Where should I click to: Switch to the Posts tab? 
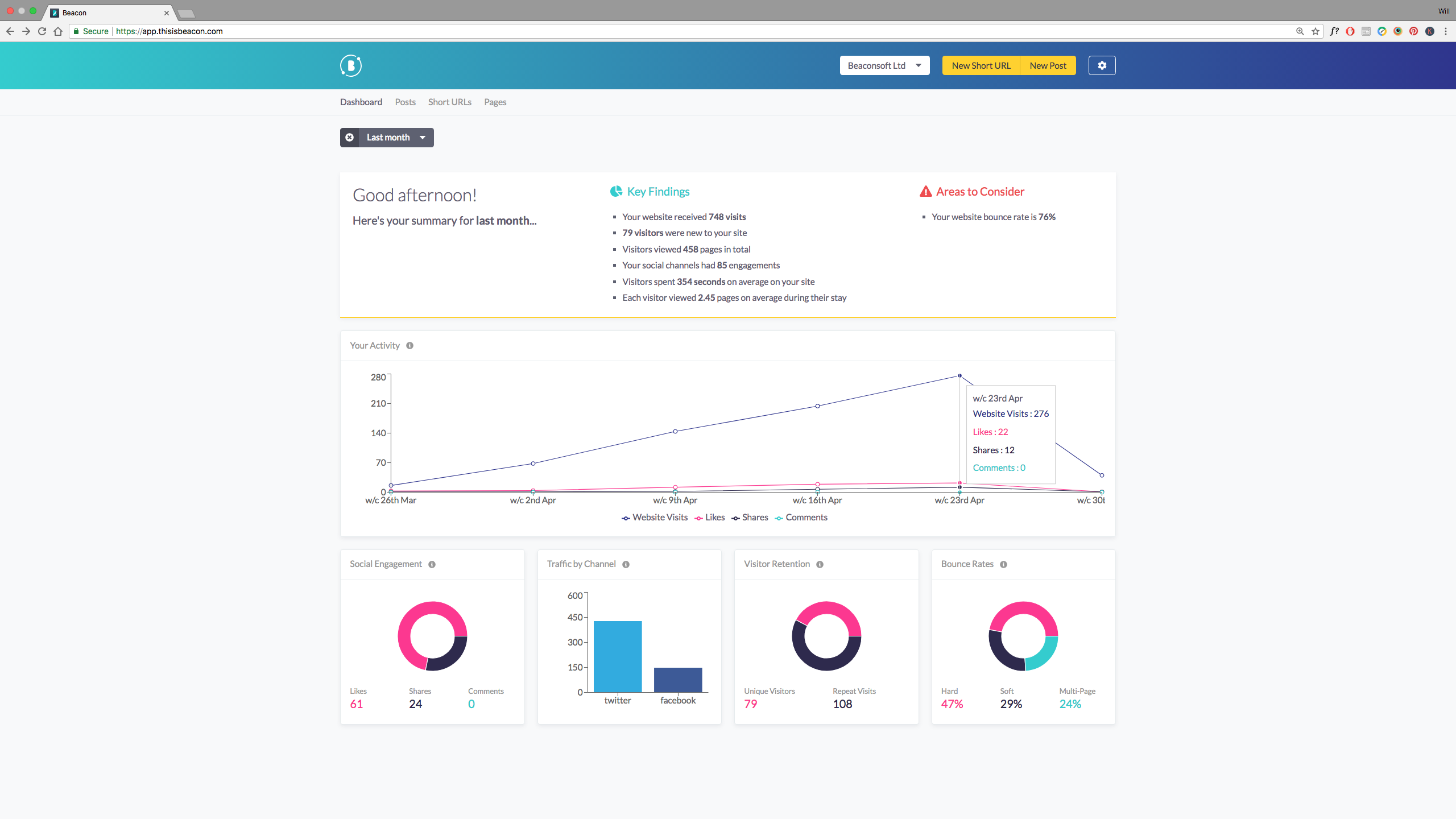pos(405,102)
